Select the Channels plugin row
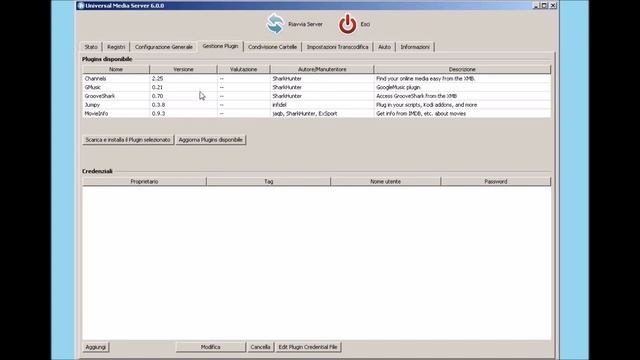The image size is (640, 360). pyautogui.click(x=316, y=78)
